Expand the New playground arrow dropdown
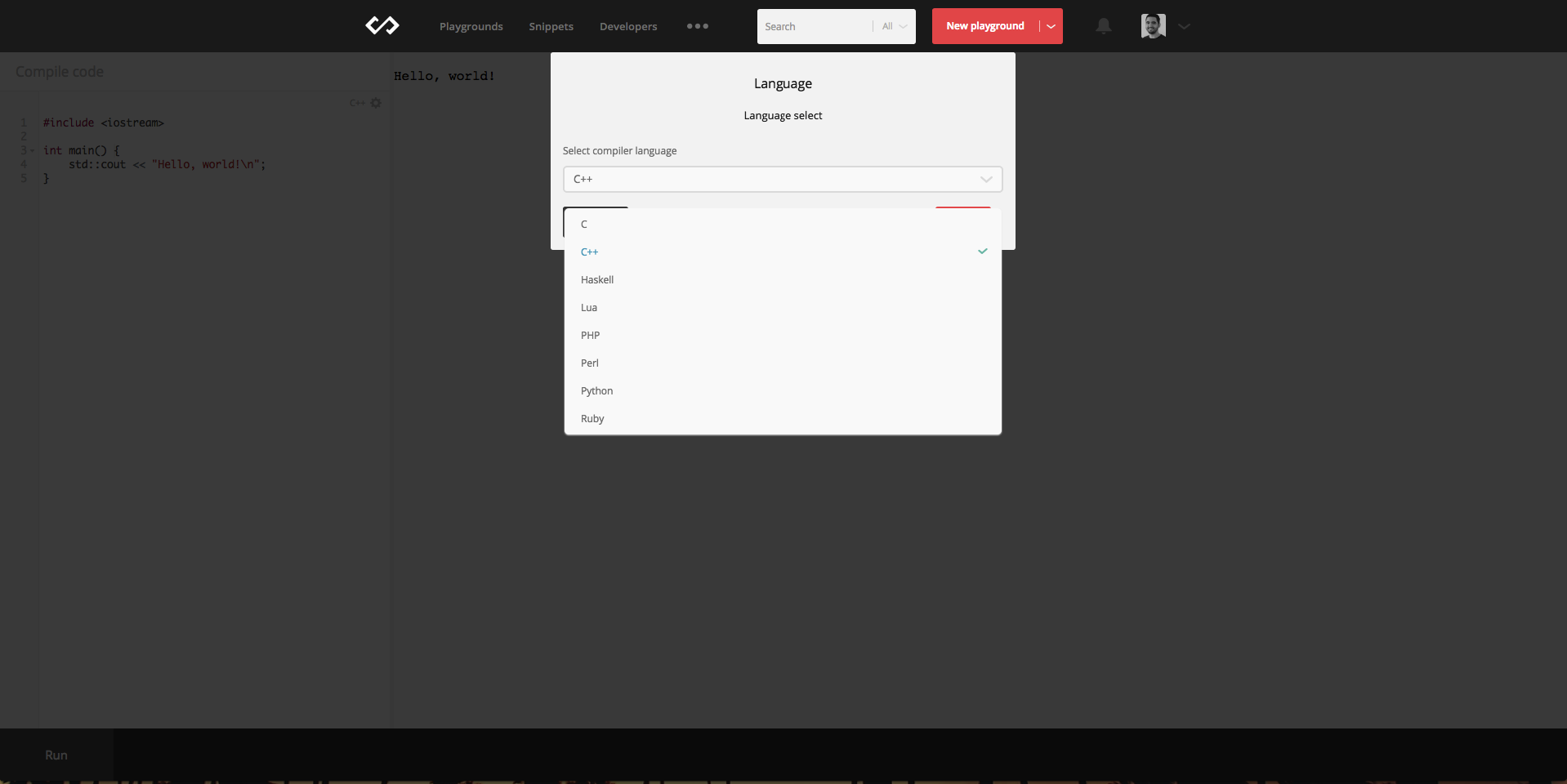1567x784 pixels. (x=1051, y=26)
